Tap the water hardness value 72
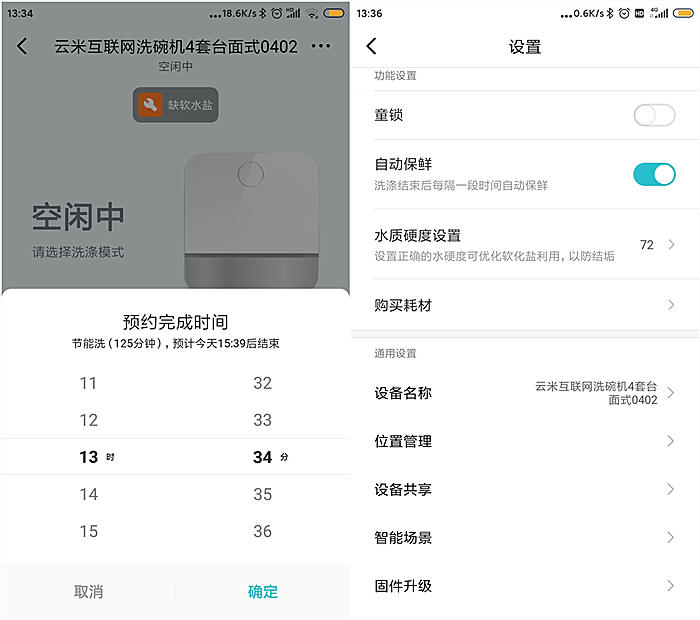Screen dimensions: 700x620 point(646,245)
